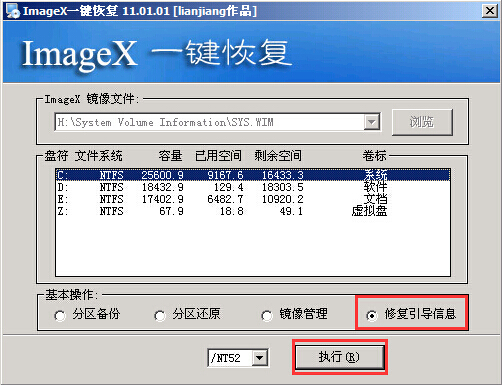Open the image file path dropdown arrow

[372, 122]
